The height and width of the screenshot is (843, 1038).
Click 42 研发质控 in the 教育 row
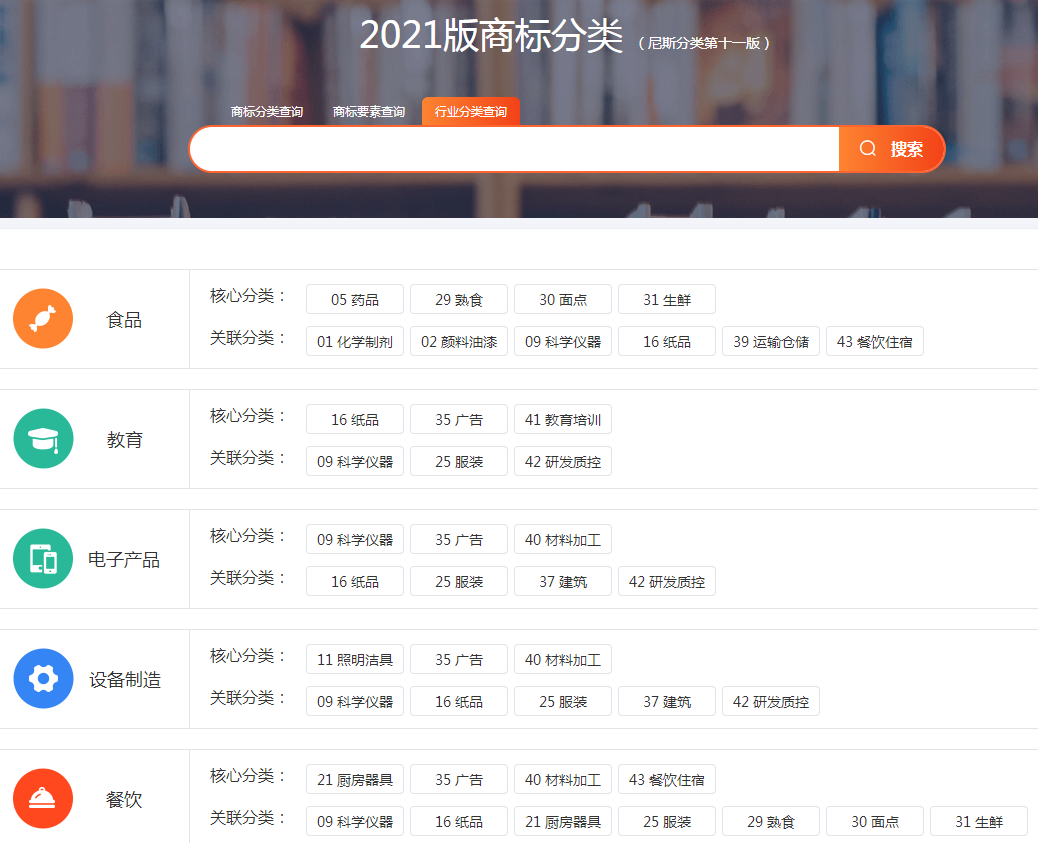point(563,462)
